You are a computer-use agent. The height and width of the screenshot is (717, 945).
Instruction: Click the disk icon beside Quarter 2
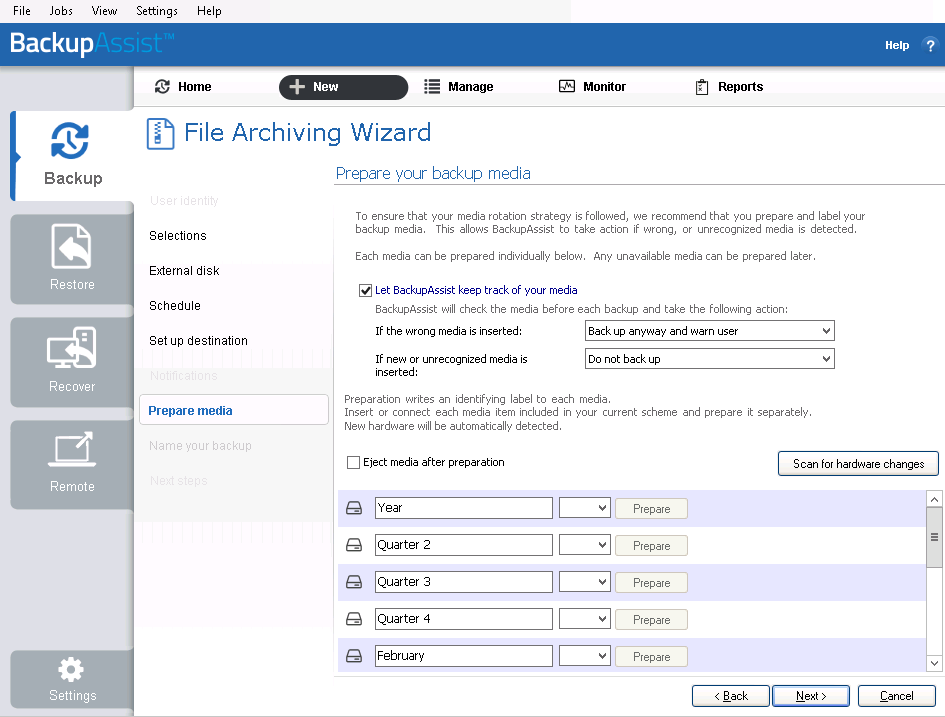tap(354, 545)
